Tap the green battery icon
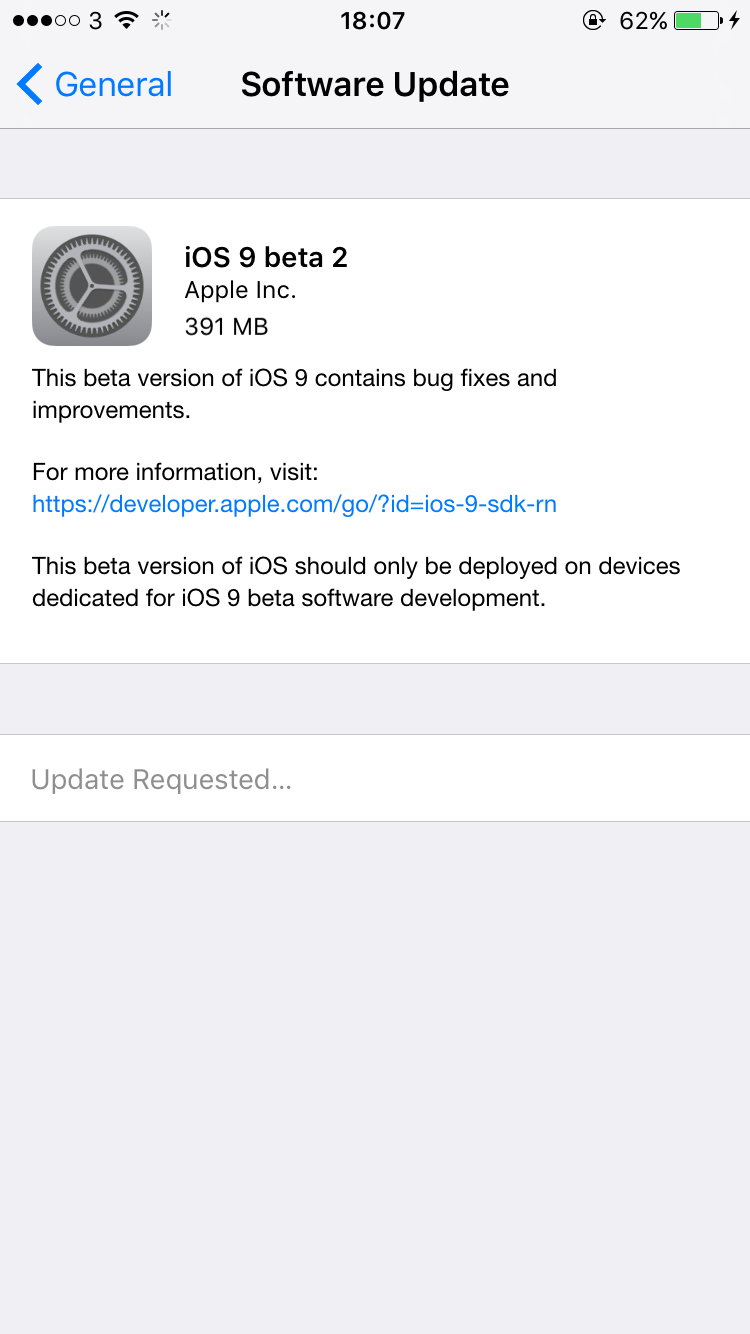The image size is (750, 1334). point(699,20)
